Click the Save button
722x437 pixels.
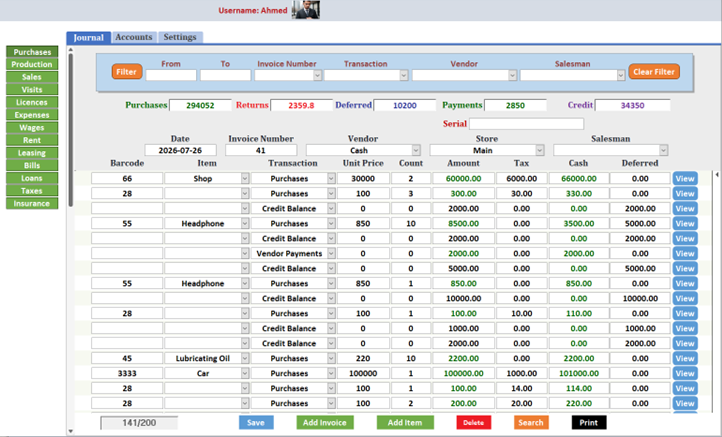tap(256, 422)
